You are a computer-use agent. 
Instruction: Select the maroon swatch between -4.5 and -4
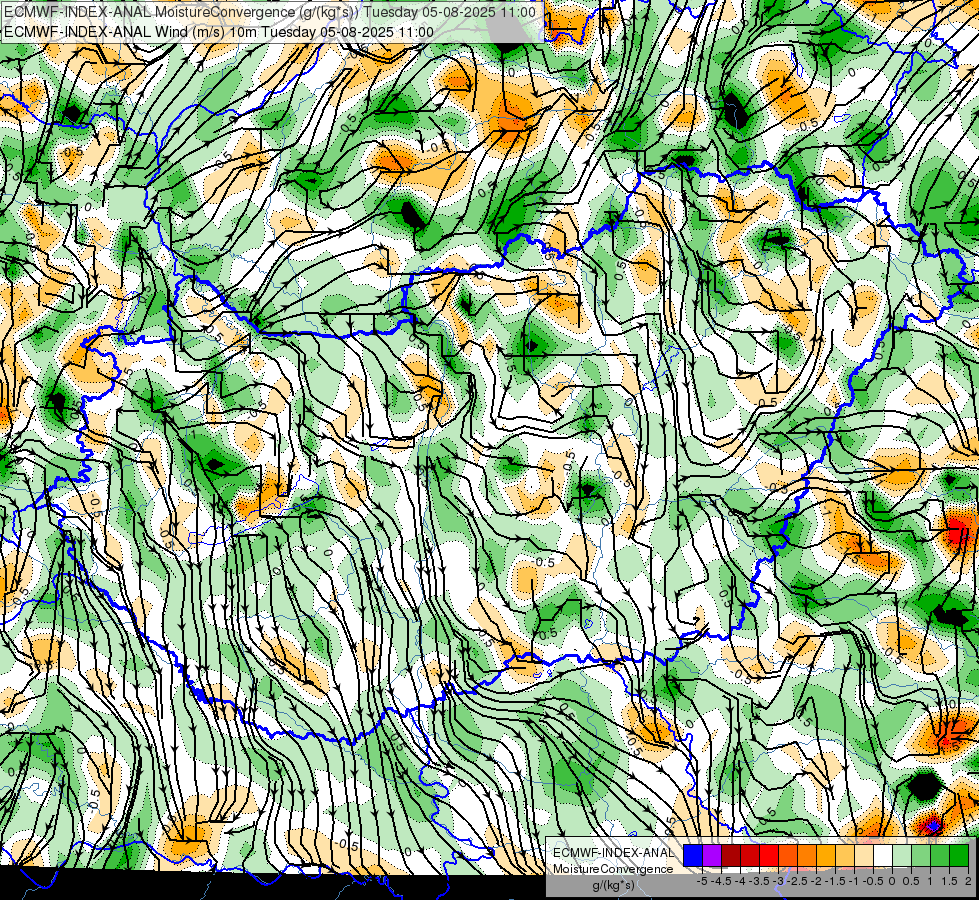click(731, 856)
